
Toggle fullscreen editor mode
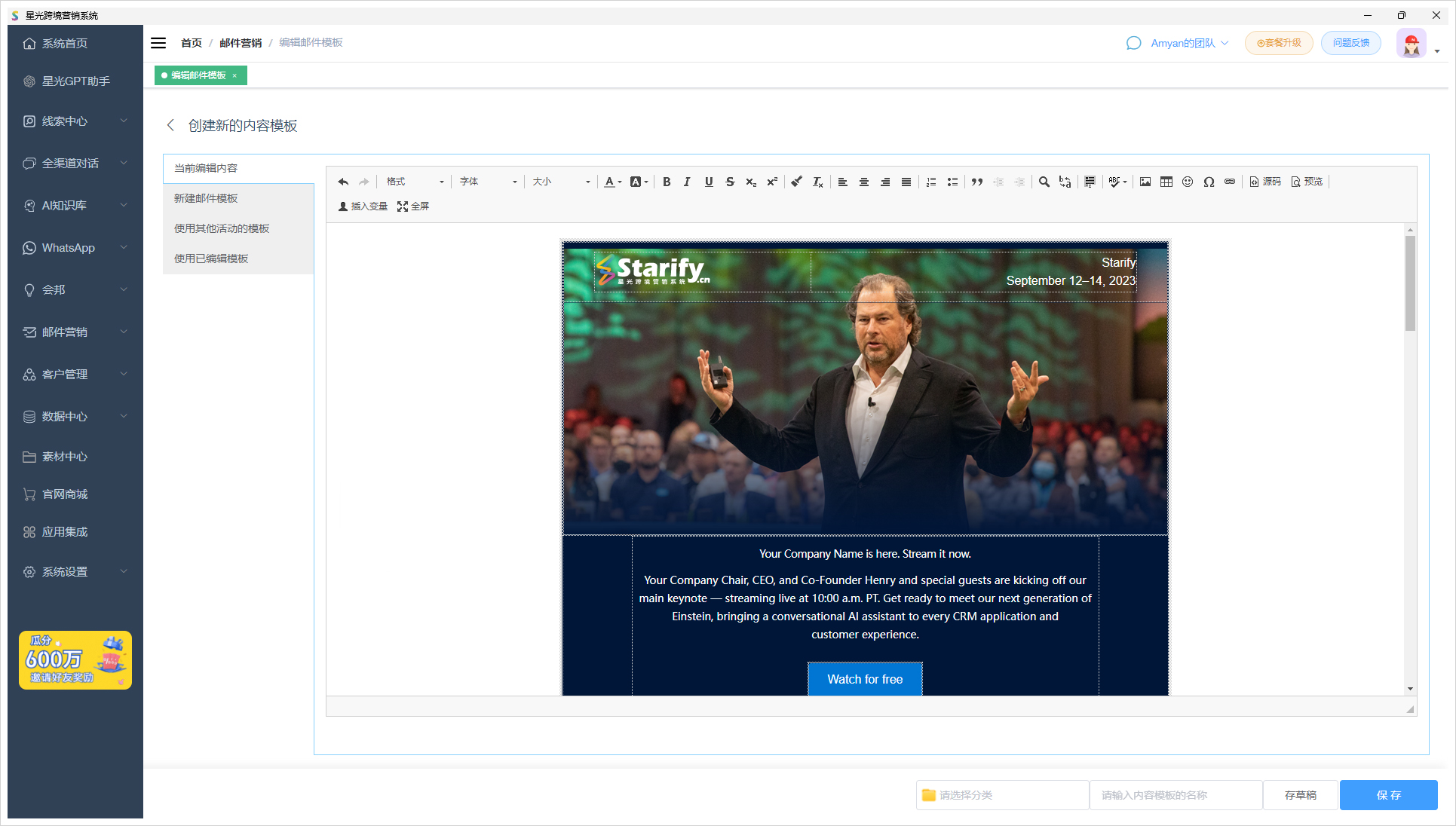pos(415,205)
